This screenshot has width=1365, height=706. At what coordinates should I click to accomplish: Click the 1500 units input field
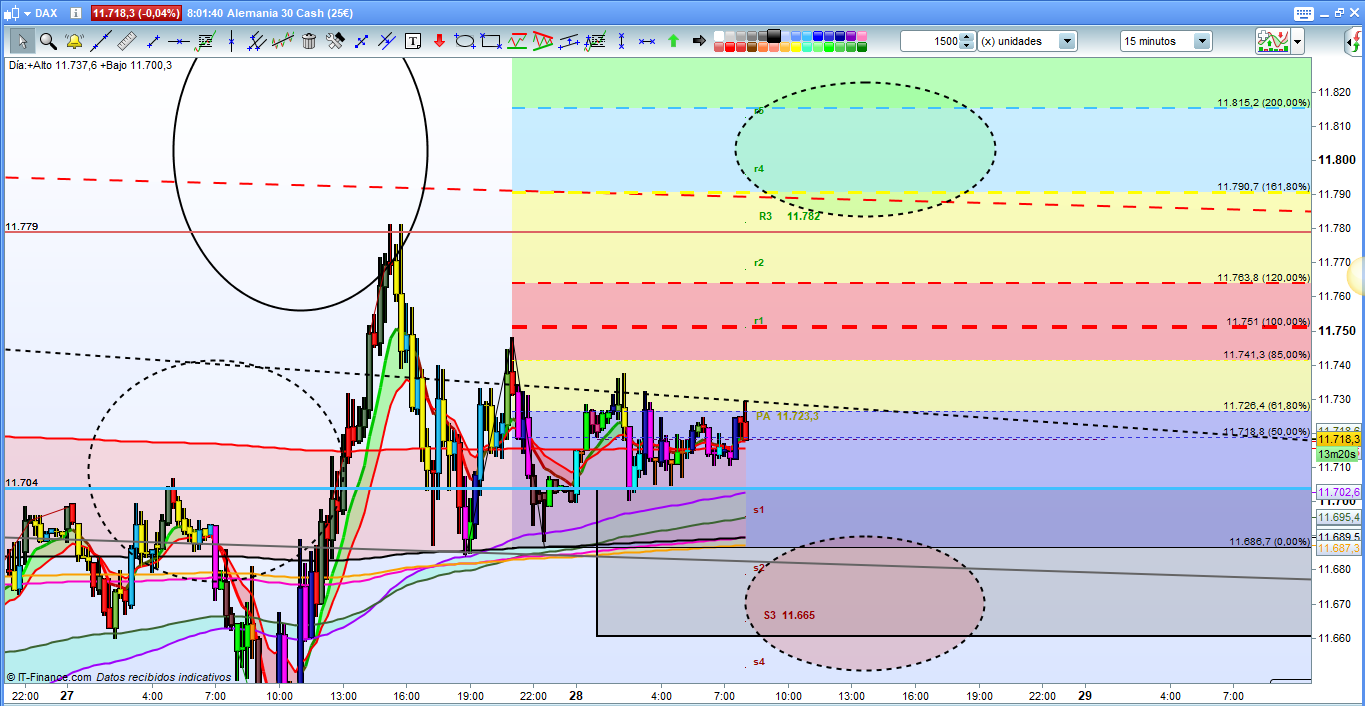tap(929, 41)
